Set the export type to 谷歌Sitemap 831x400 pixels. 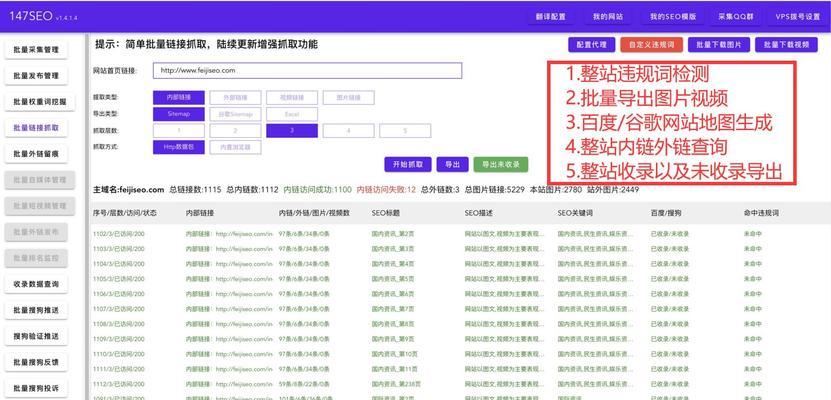pyautogui.click(x=235, y=114)
